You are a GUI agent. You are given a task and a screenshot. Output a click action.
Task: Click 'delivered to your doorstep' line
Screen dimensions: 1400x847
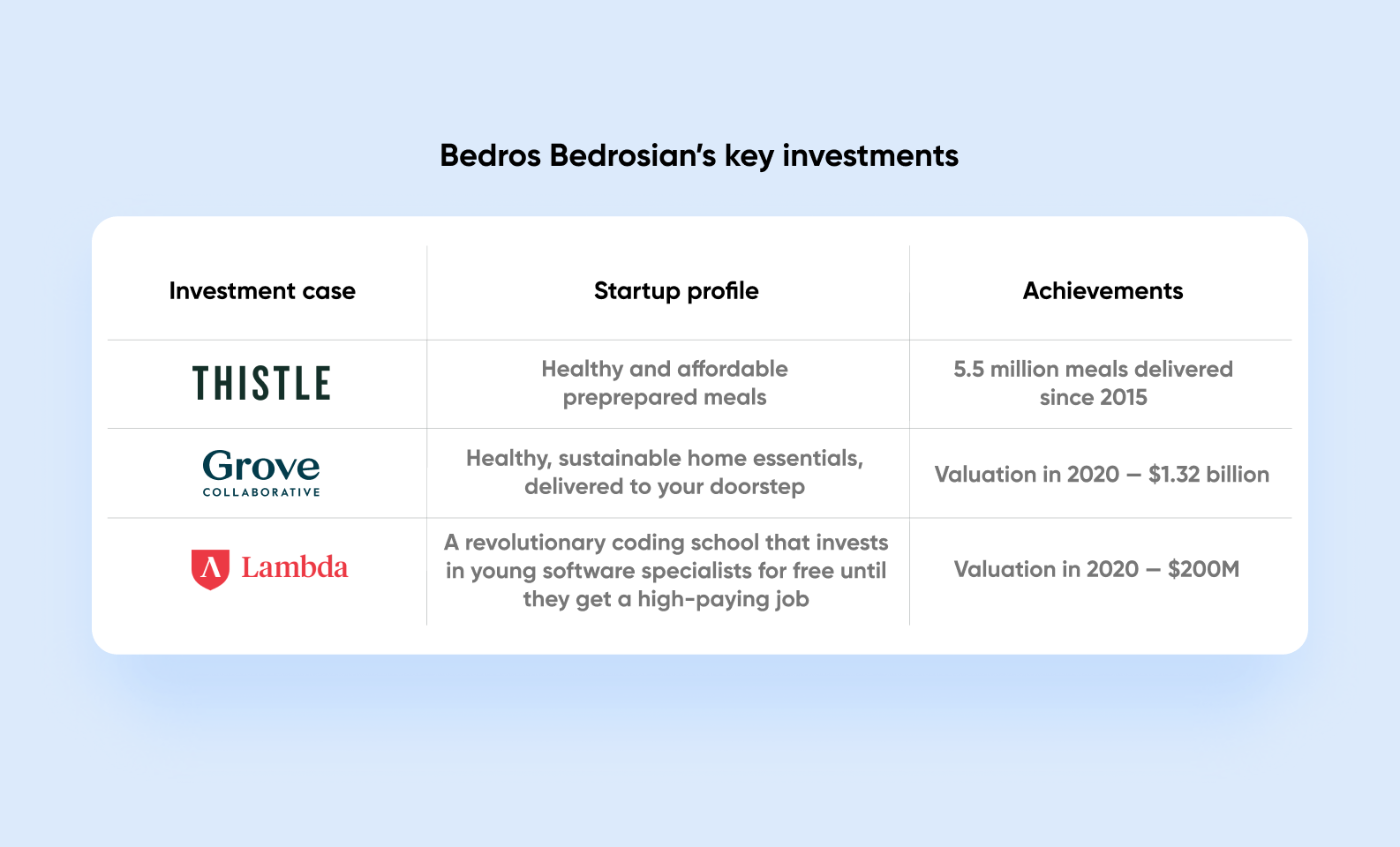[x=665, y=487]
